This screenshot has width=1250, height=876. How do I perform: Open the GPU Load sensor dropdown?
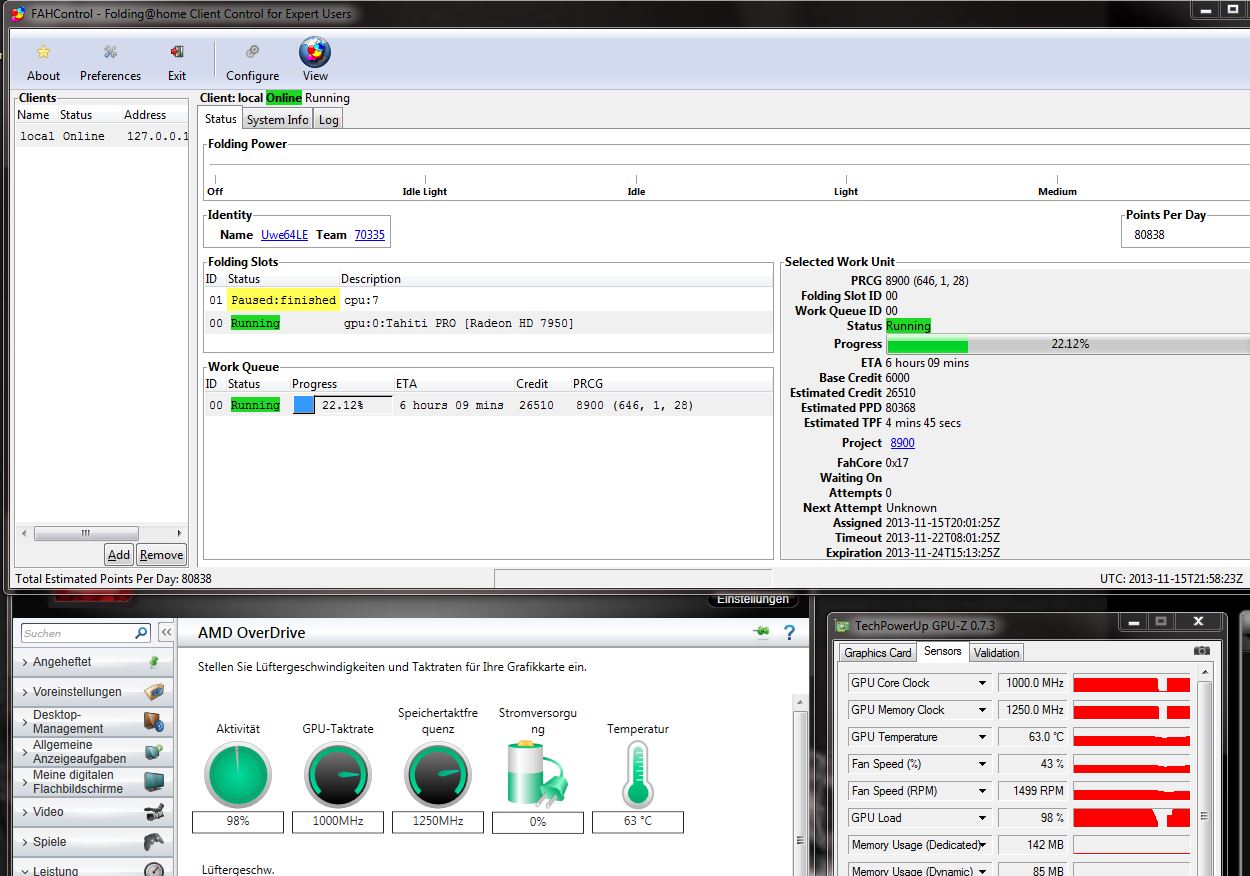pyautogui.click(x=982, y=818)
